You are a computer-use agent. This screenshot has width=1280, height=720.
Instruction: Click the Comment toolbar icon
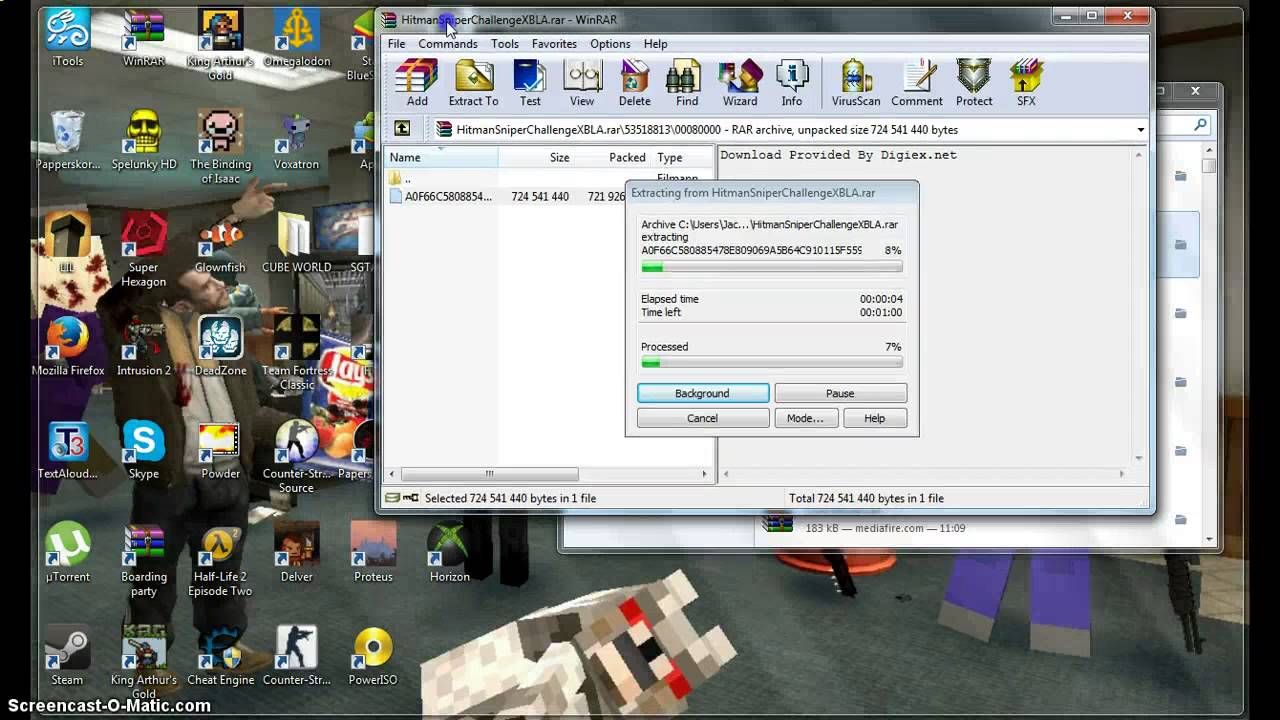[917, 83]
